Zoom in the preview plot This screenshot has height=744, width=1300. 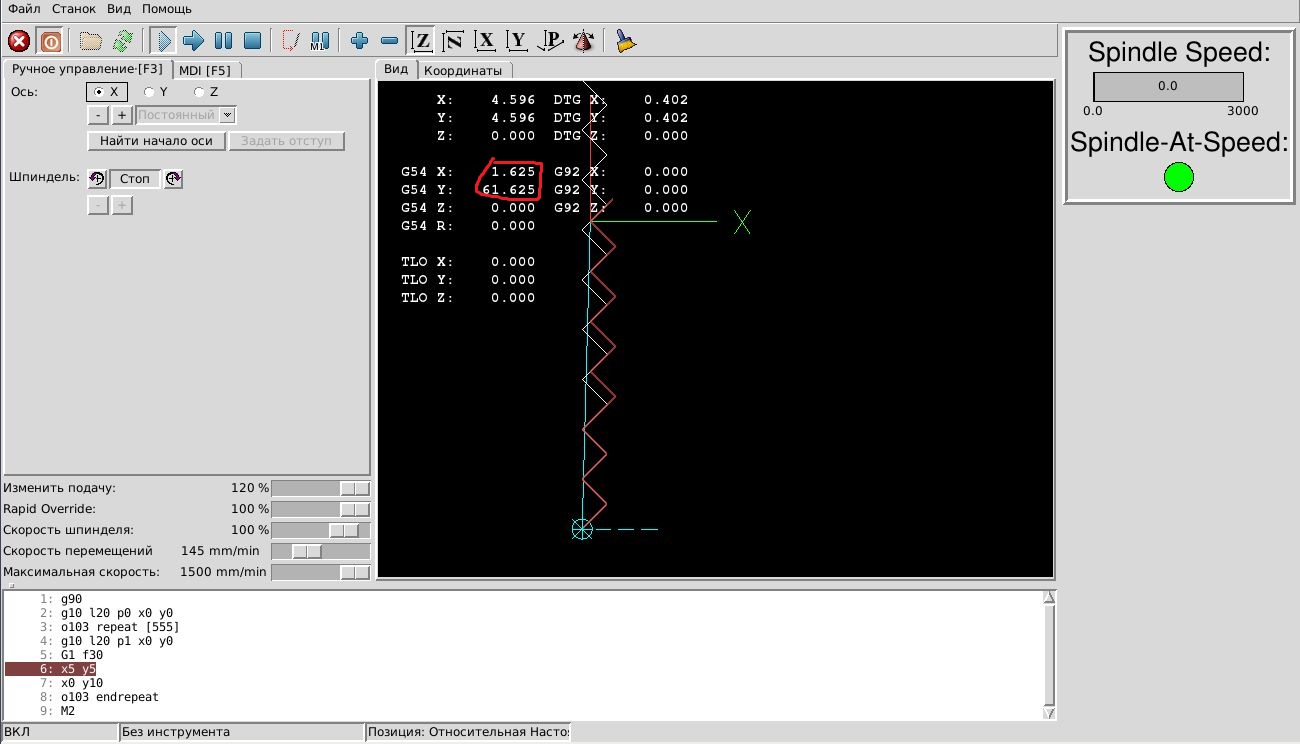coord(360,41)
